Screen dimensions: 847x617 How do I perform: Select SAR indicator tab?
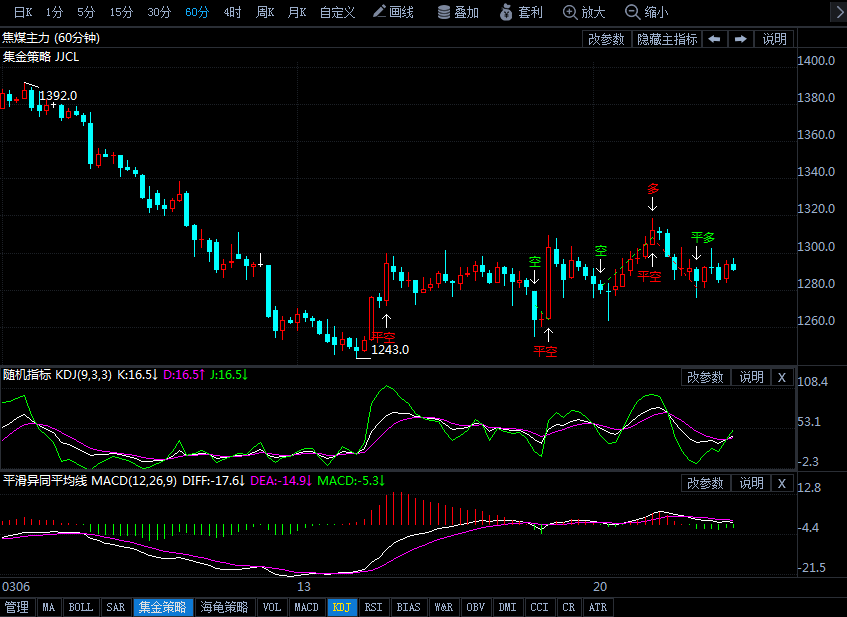pyautogui.click(x=116, y=607)
